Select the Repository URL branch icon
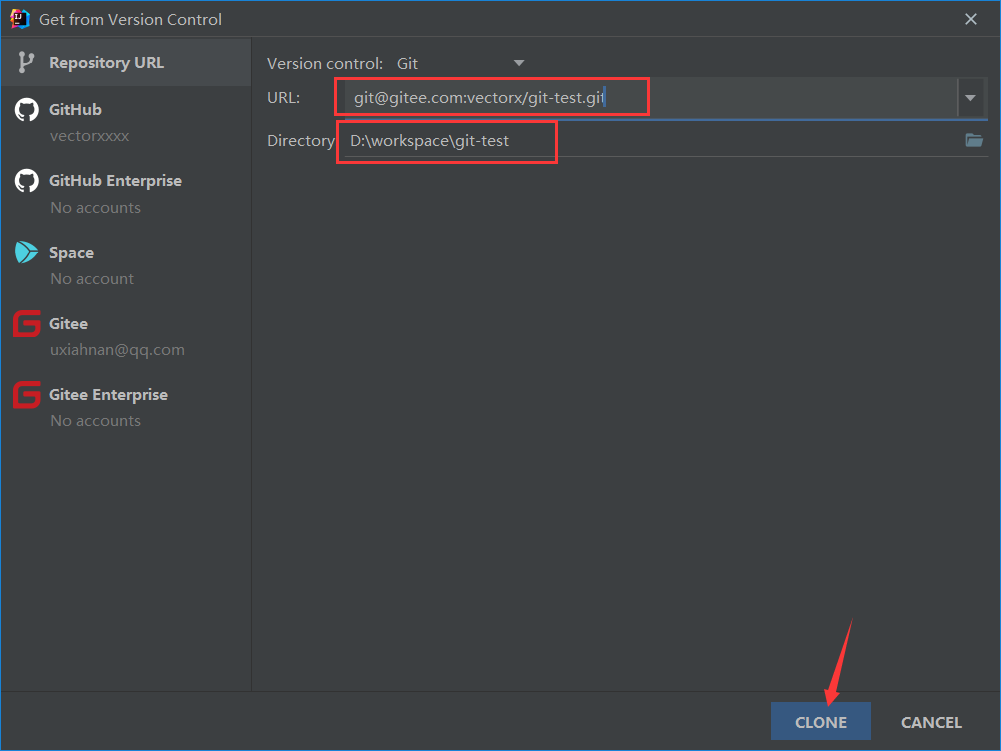This screenshot has width=1001, height=751. click(x=26, y=63)
